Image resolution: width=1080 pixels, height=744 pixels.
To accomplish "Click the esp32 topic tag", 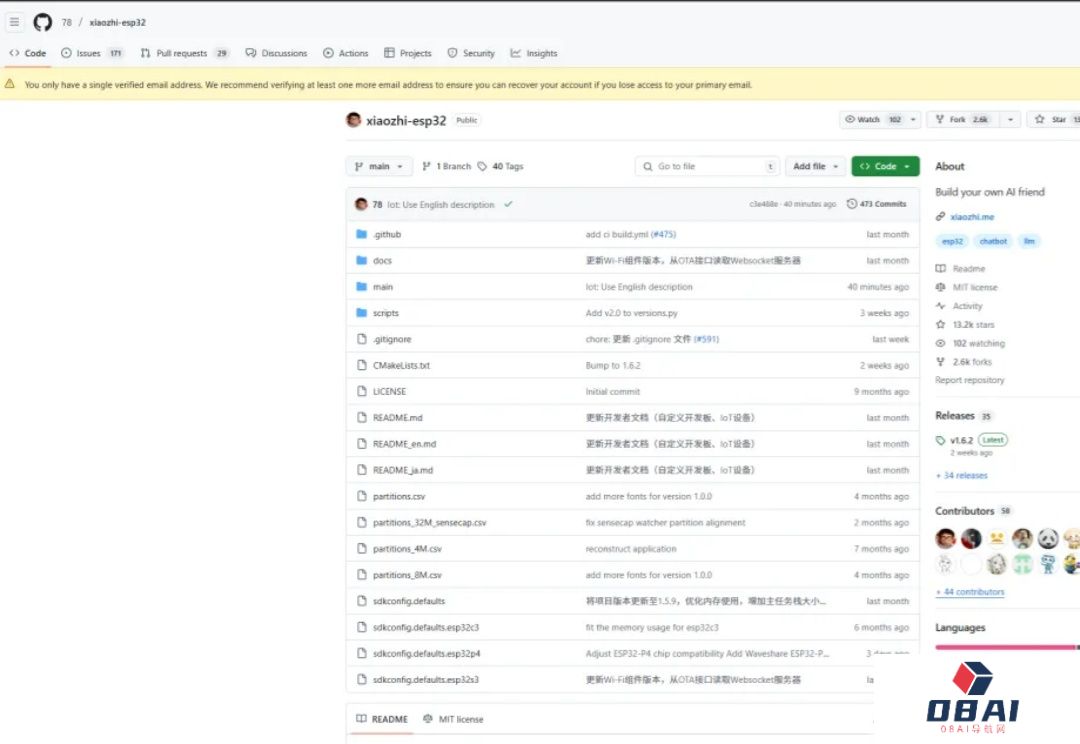I will click(953, 241).
